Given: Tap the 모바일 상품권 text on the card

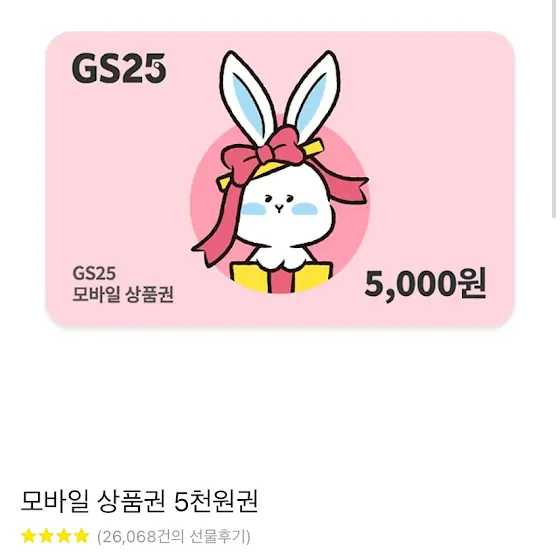Looking at the screenshot, I should (123, 295).
